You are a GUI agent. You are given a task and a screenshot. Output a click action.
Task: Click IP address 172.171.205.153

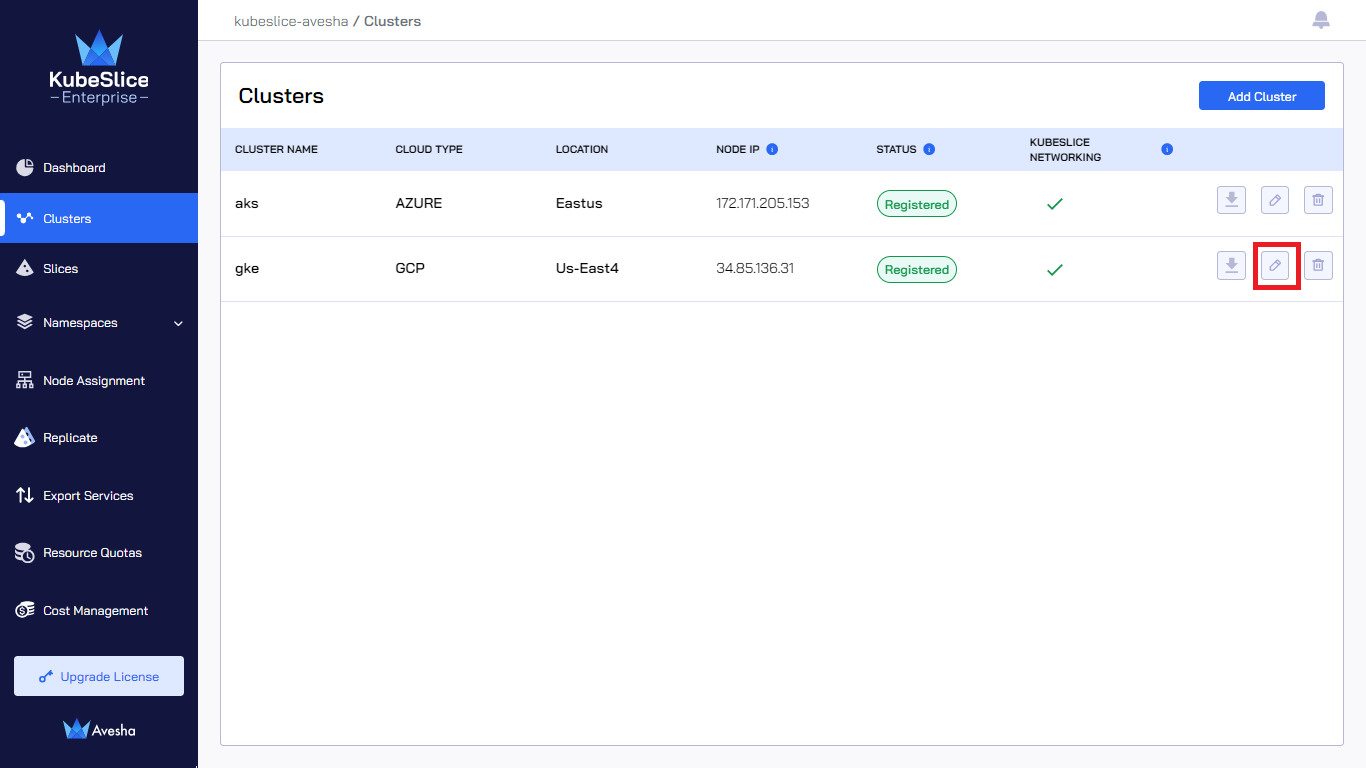(763, 203)
